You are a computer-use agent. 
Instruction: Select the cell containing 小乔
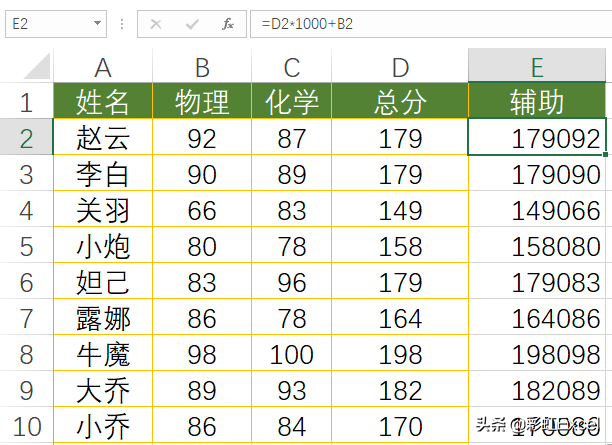103,425
